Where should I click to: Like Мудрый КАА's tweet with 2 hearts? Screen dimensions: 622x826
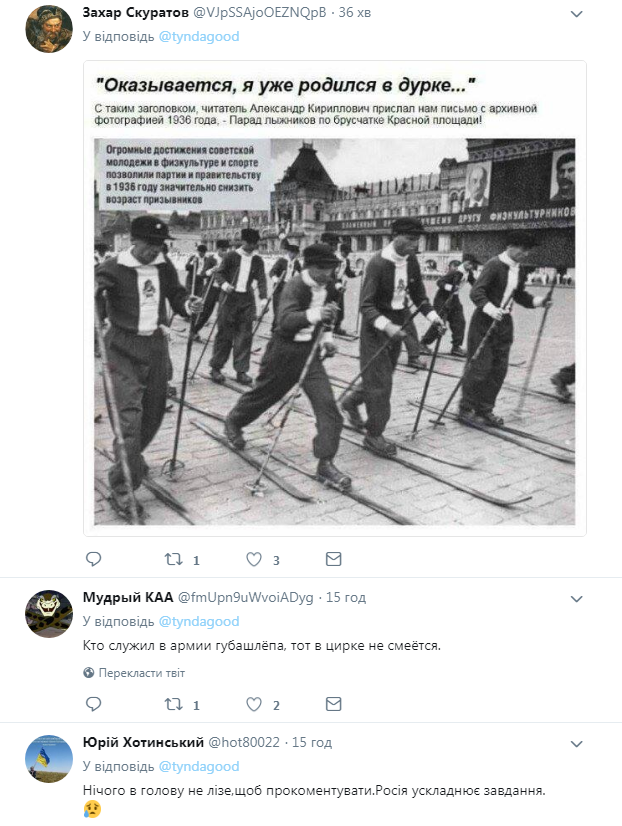coord(254,704)
